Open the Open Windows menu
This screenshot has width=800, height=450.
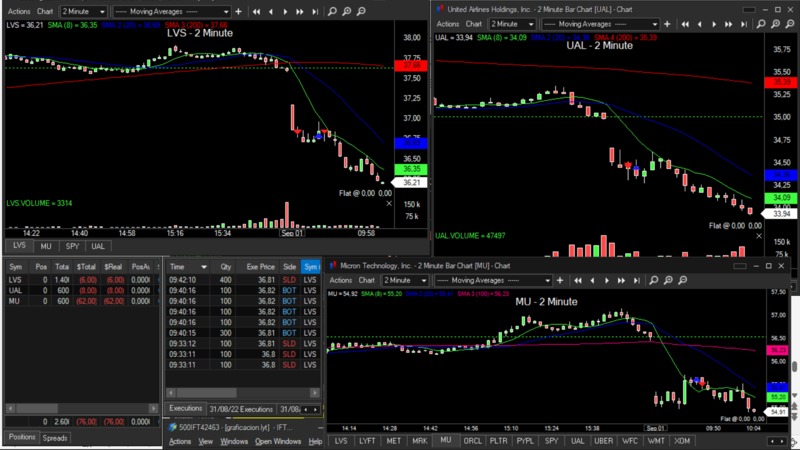(277, 441)
